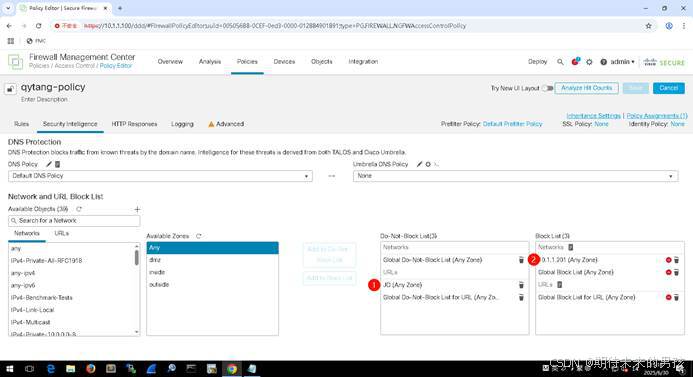Select Networks tab in Available Objects

coord(27,233)
